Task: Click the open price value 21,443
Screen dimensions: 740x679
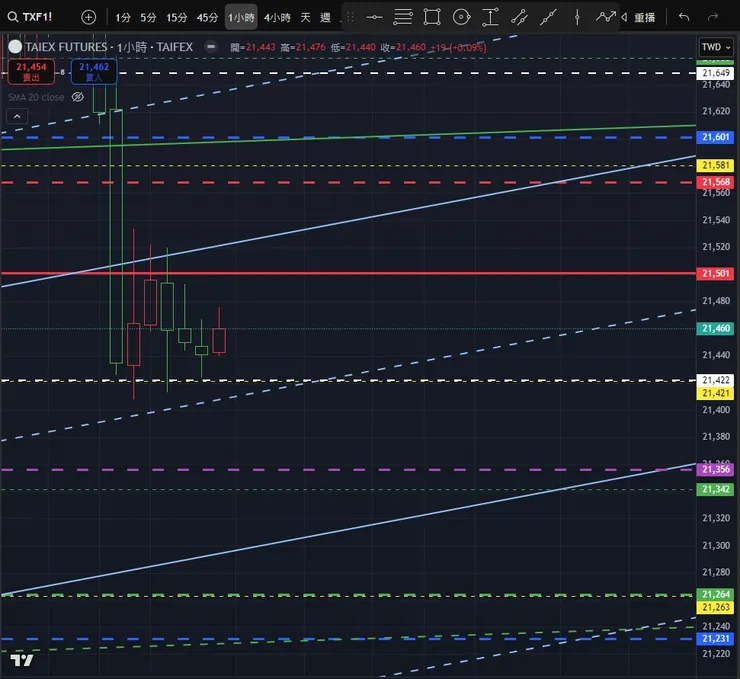Action: click(x=261, y=47)
